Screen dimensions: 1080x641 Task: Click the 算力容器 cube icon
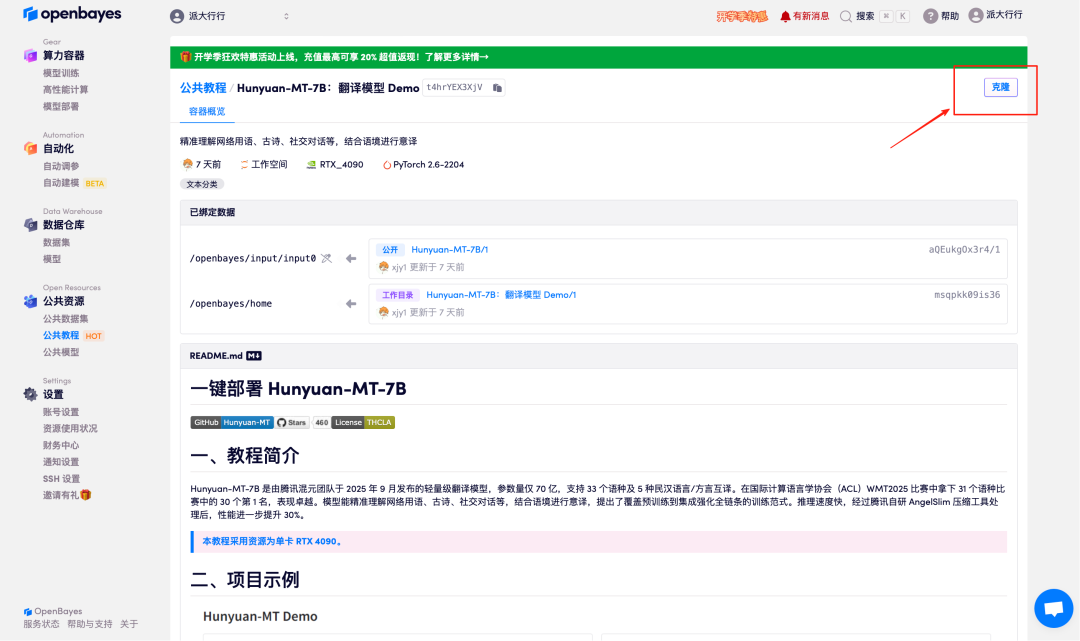[x=31, y=56]
